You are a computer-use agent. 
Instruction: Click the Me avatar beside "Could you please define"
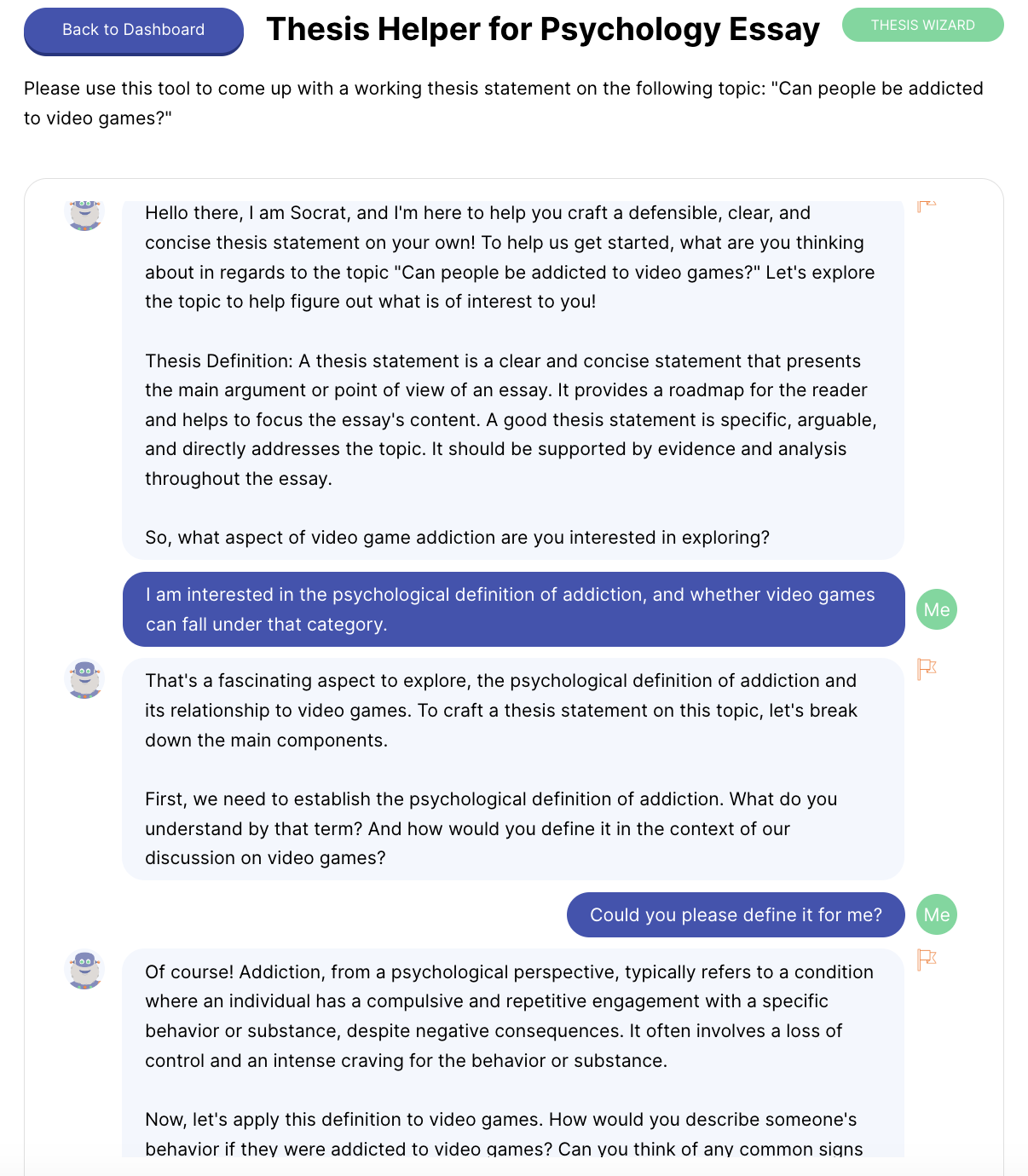point(936,914)
